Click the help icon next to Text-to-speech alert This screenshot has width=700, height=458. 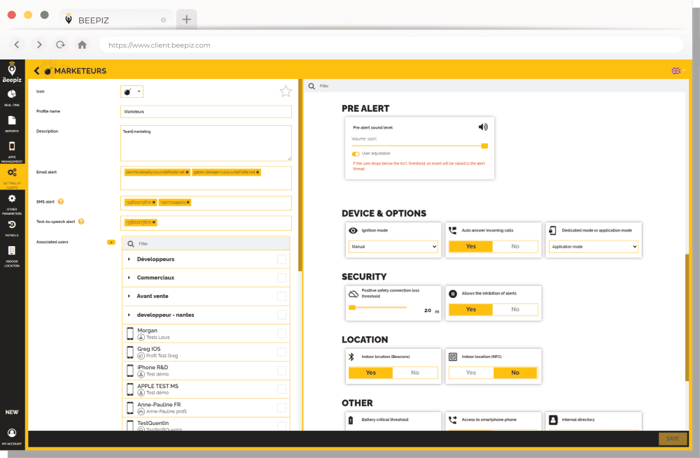tap(81, 221)
